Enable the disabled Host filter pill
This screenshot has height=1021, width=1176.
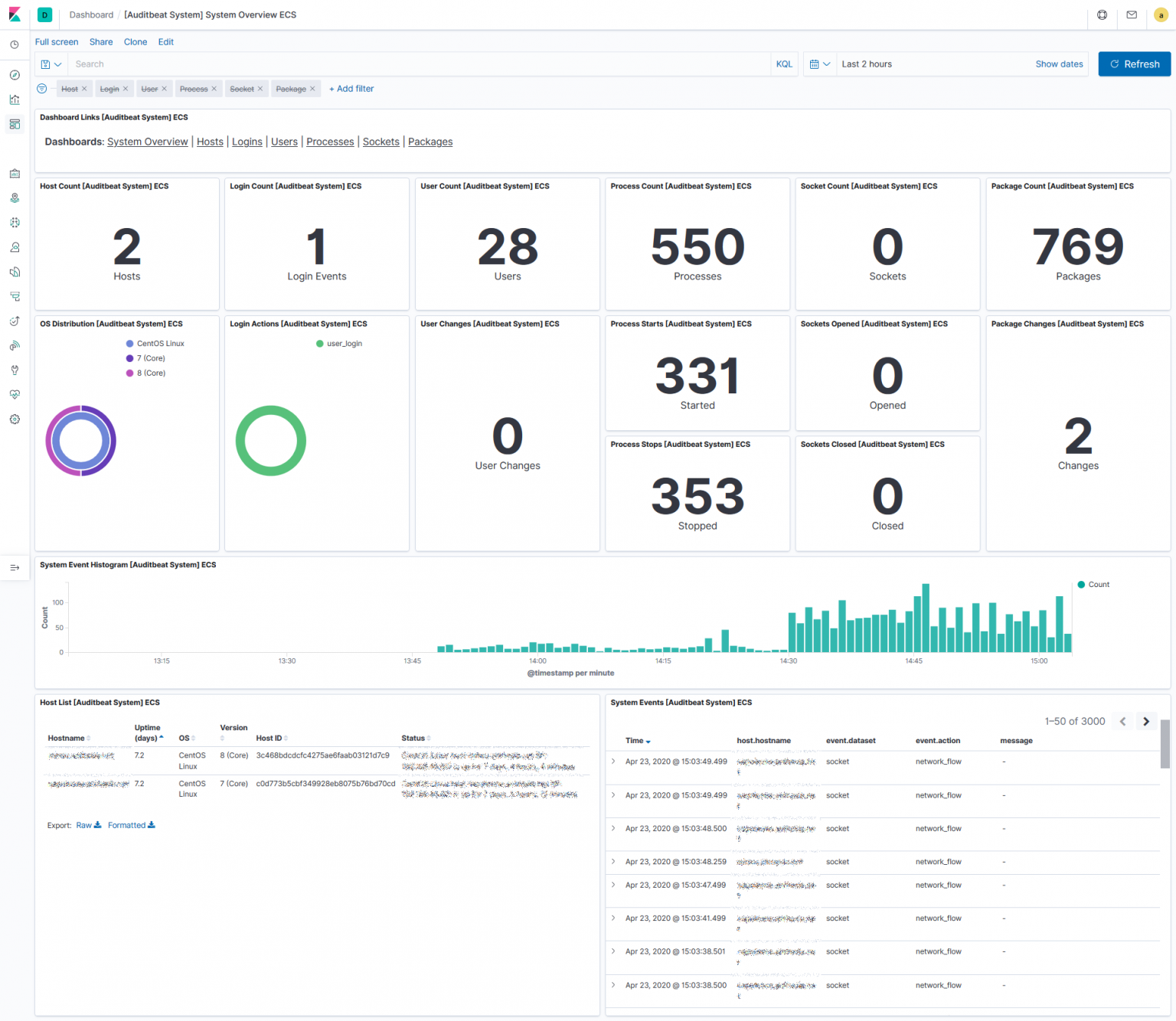69,88
